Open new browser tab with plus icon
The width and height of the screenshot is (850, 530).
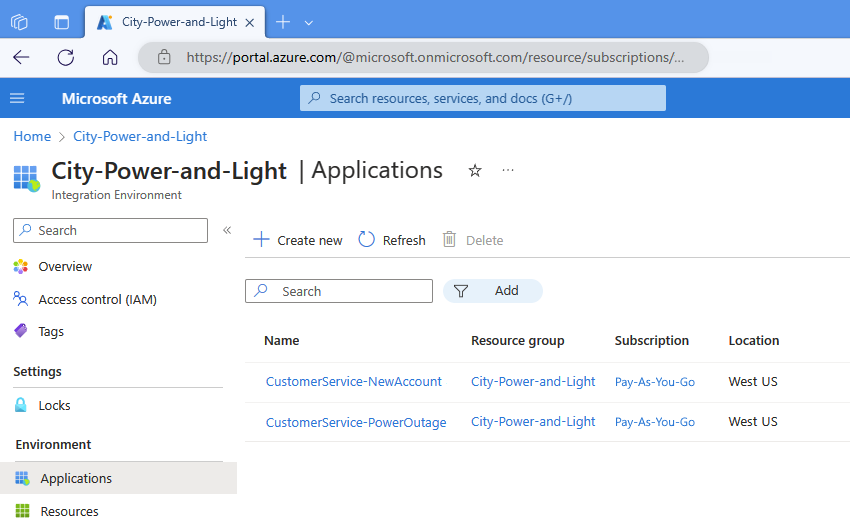283,22
